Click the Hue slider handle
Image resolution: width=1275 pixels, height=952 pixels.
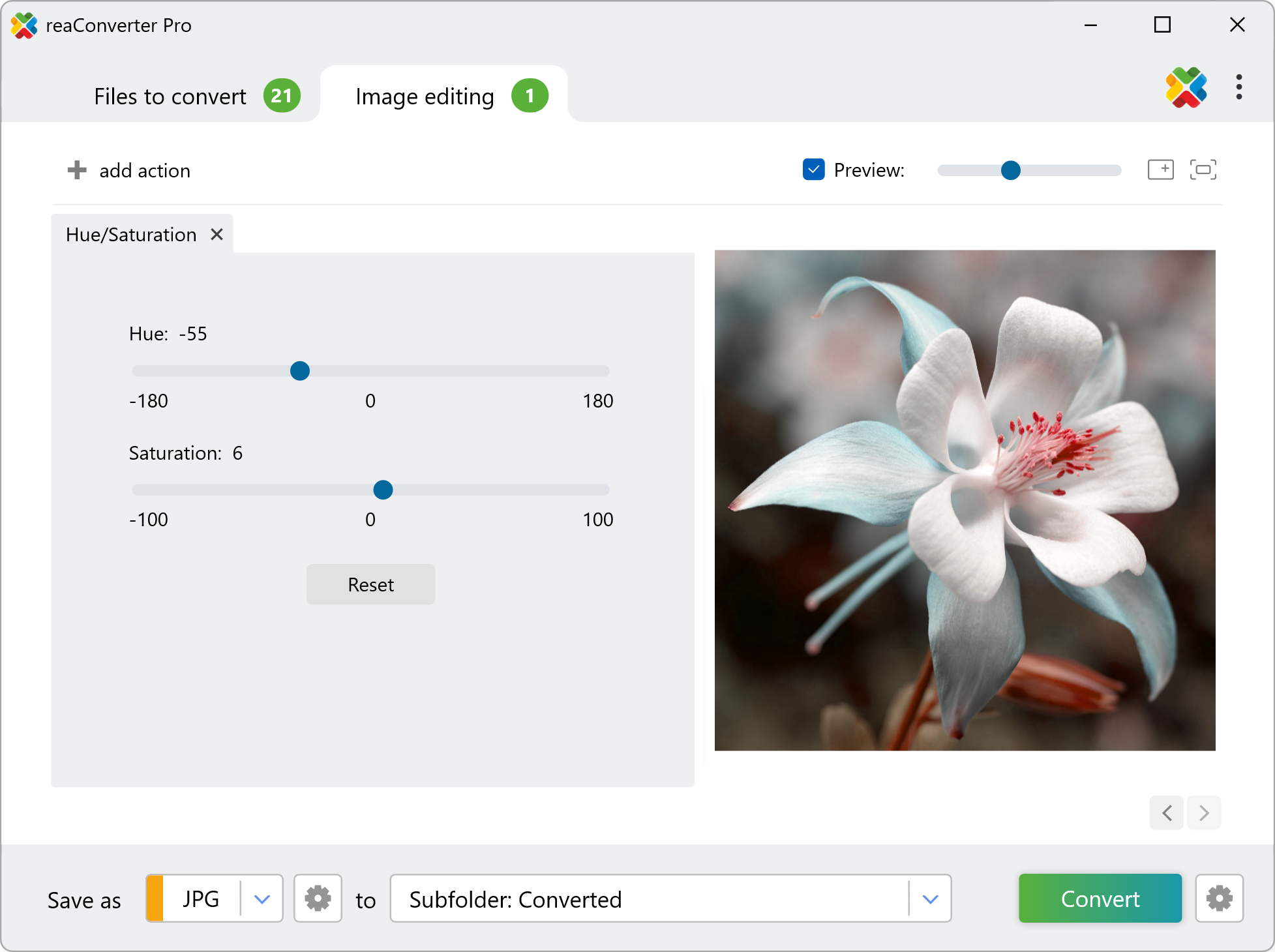pos(300,371)
